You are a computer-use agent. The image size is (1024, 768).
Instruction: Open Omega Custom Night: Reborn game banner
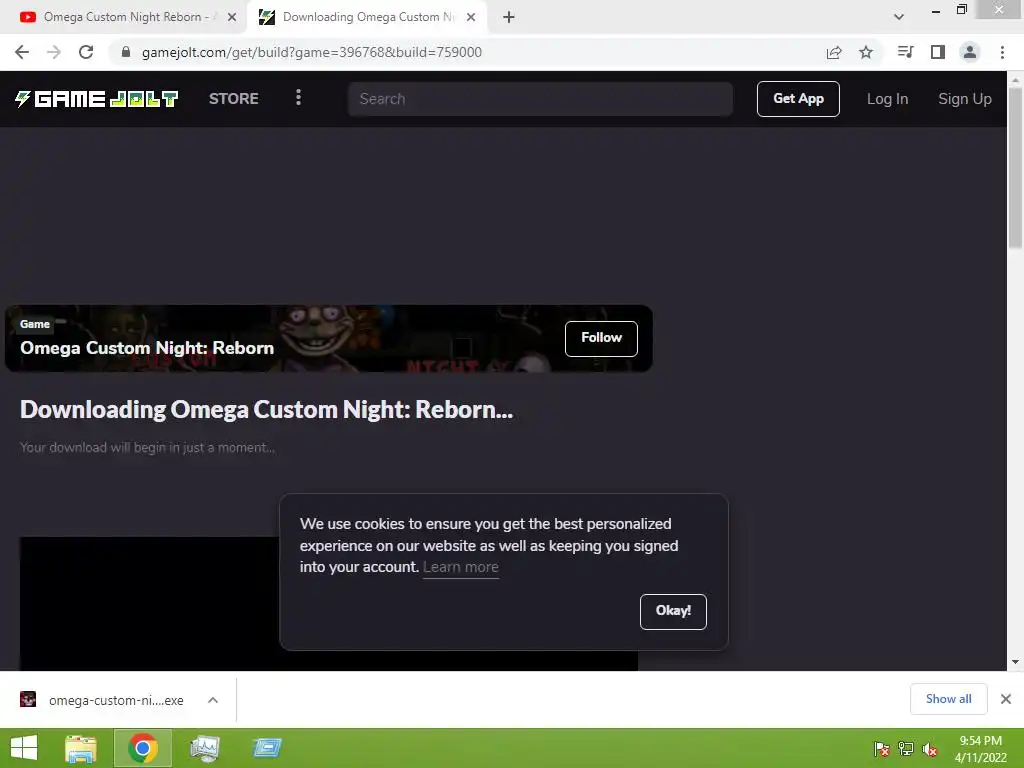click(328, 338)
